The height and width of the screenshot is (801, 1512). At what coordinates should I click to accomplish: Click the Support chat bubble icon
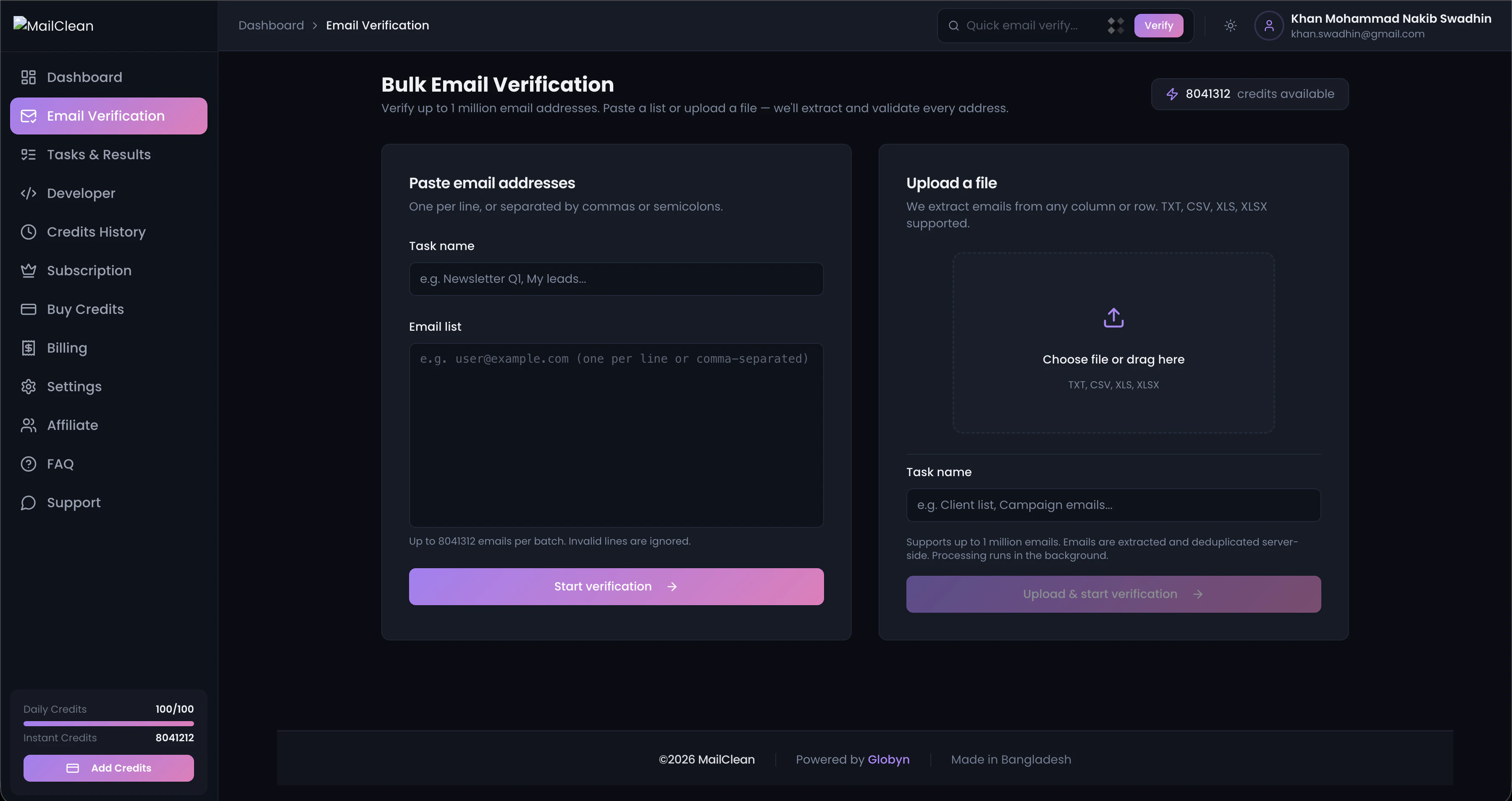28,503
